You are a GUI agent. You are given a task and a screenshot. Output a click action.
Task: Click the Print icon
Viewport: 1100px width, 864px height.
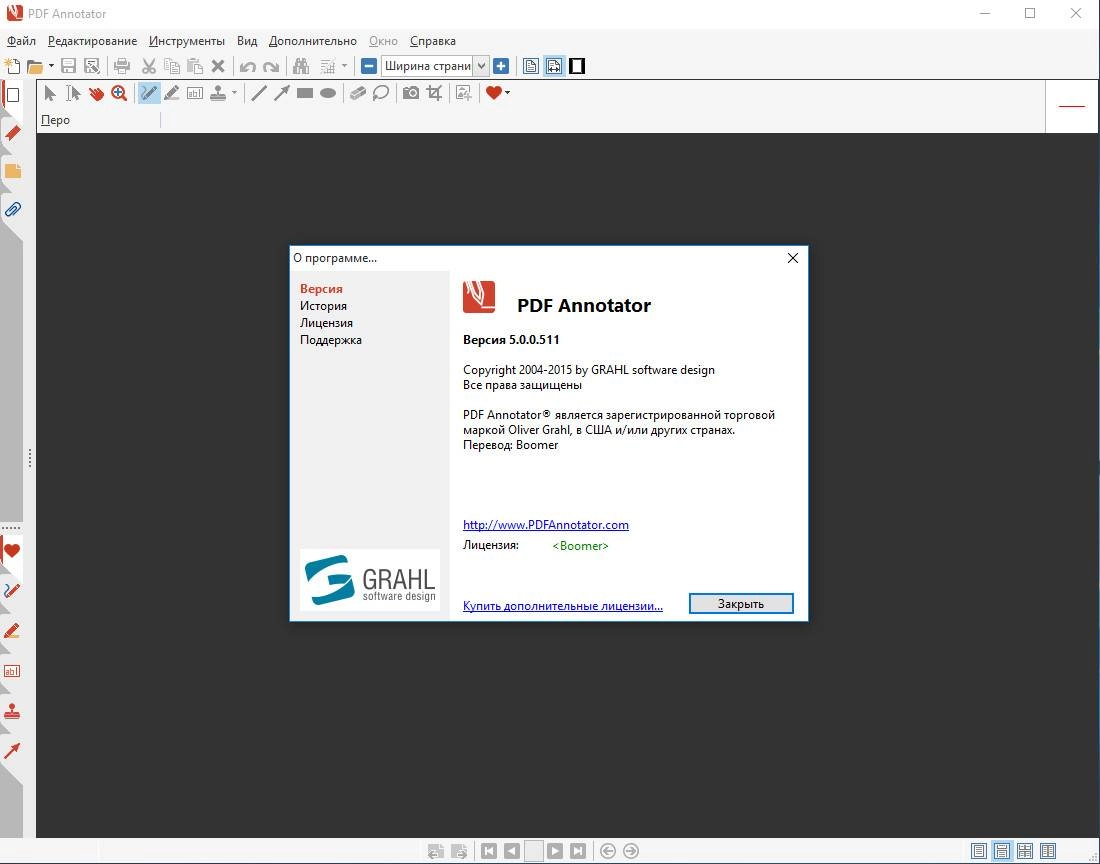pyautogui.click(x=121, y=66)
